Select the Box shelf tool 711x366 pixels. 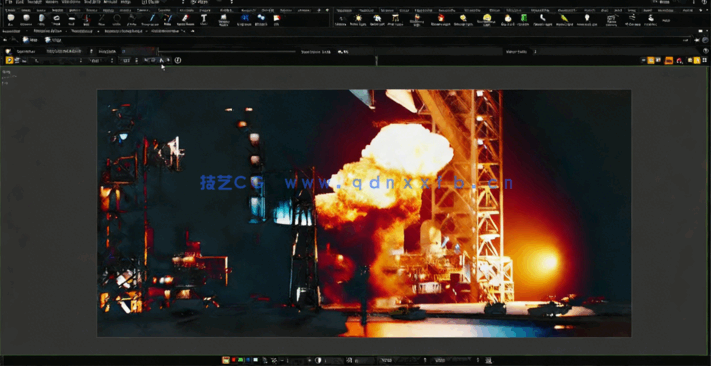pyautogui.click(x=10, y=19)
